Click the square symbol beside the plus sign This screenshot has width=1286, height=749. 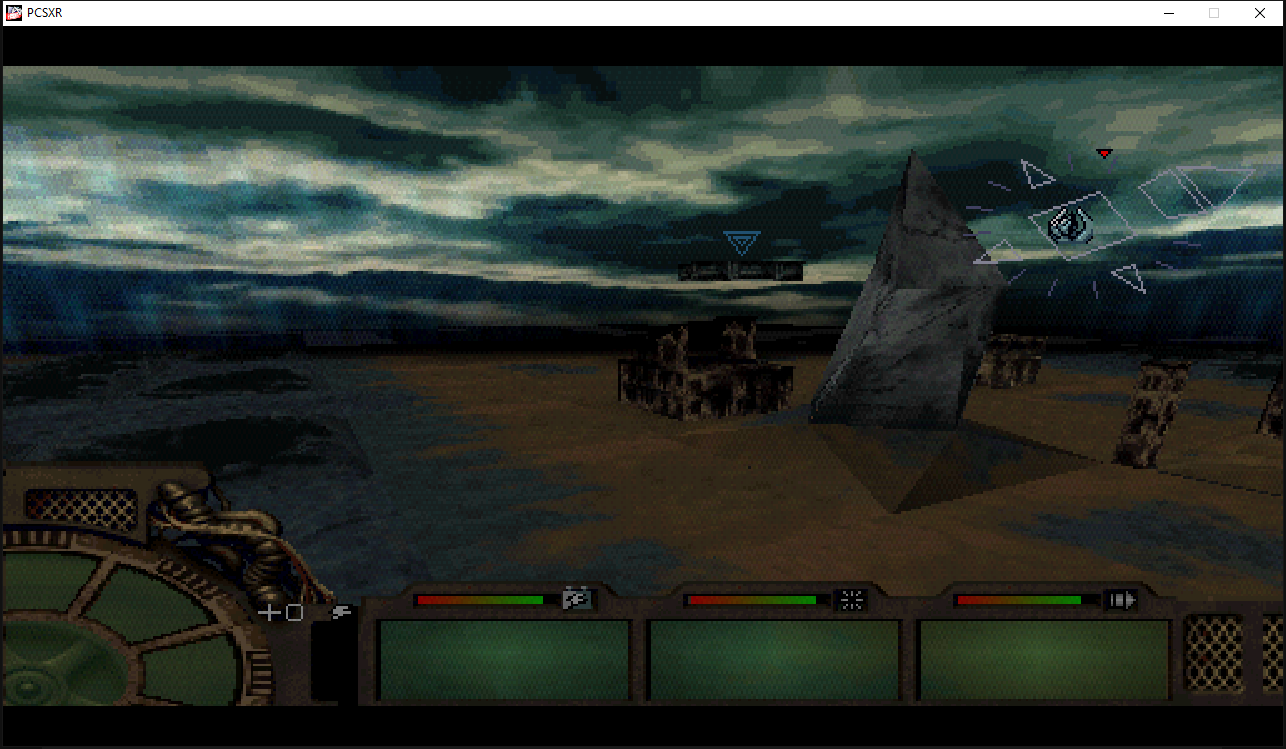tap(294, 612)
